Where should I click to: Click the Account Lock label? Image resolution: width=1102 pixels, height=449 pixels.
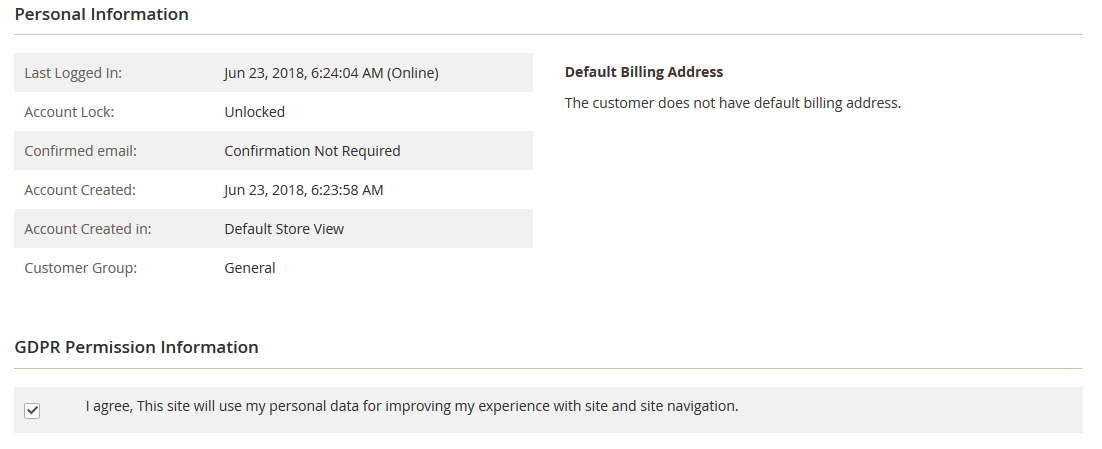coord(69,112)
